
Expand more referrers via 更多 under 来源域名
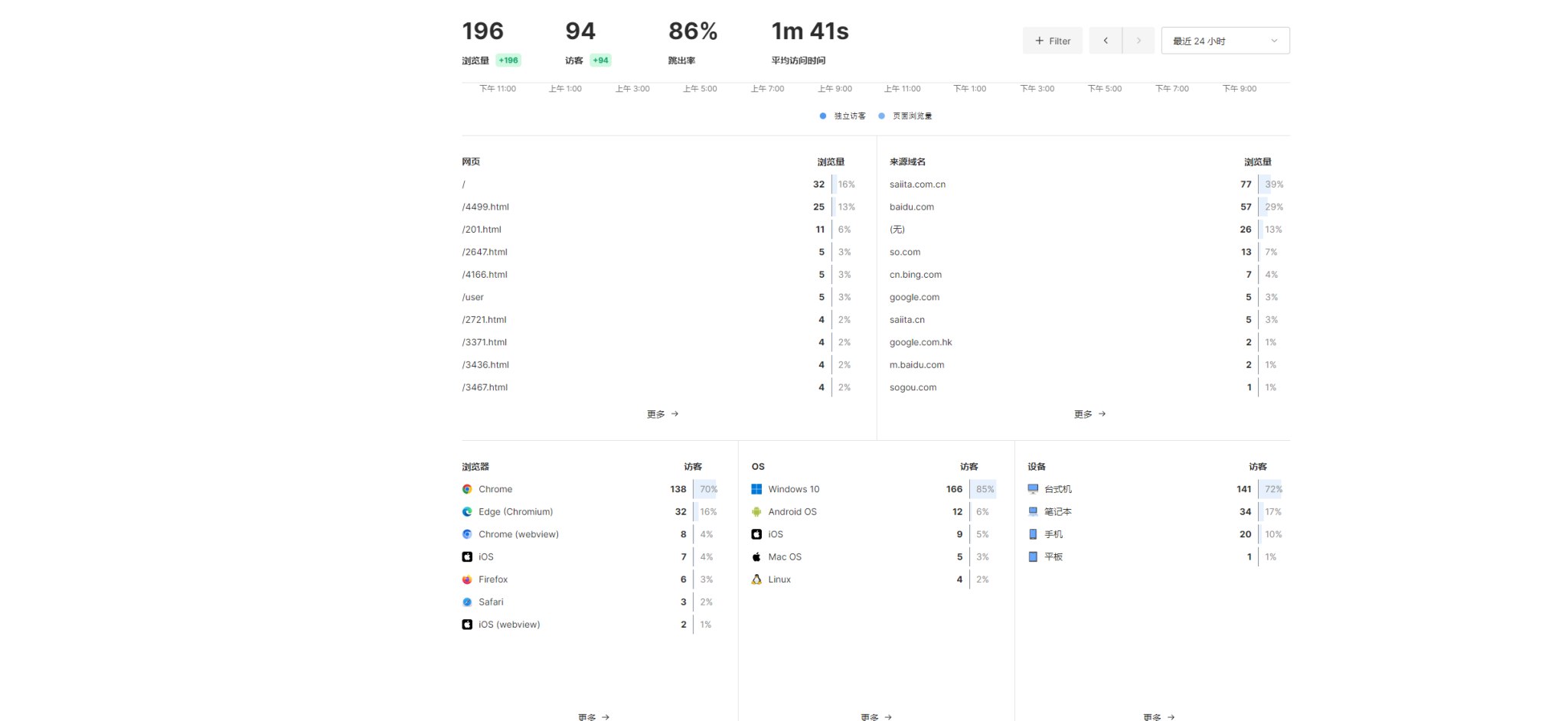1089,414
